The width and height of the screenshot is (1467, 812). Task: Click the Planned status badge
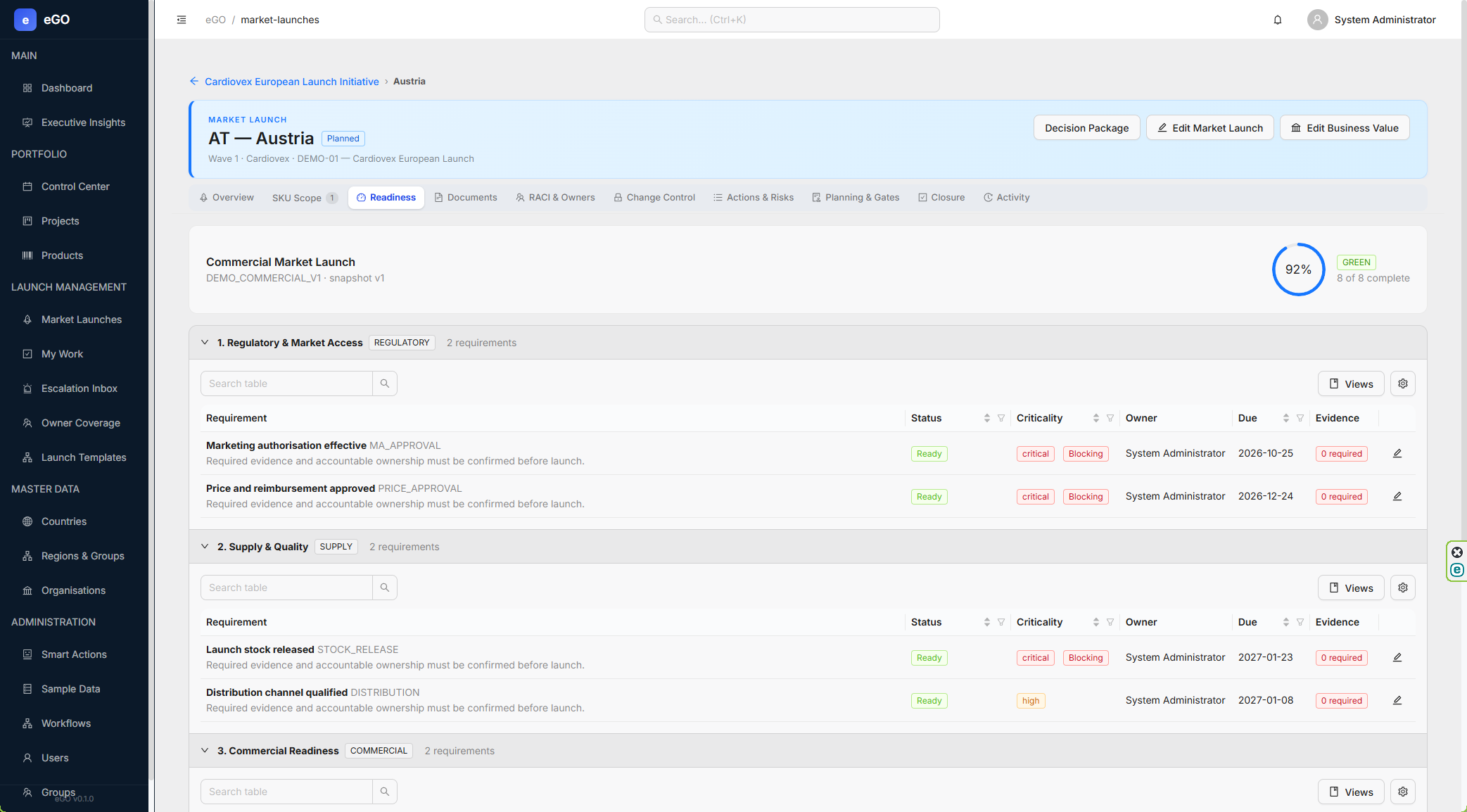pyautogui.click(x=343, y=139)
